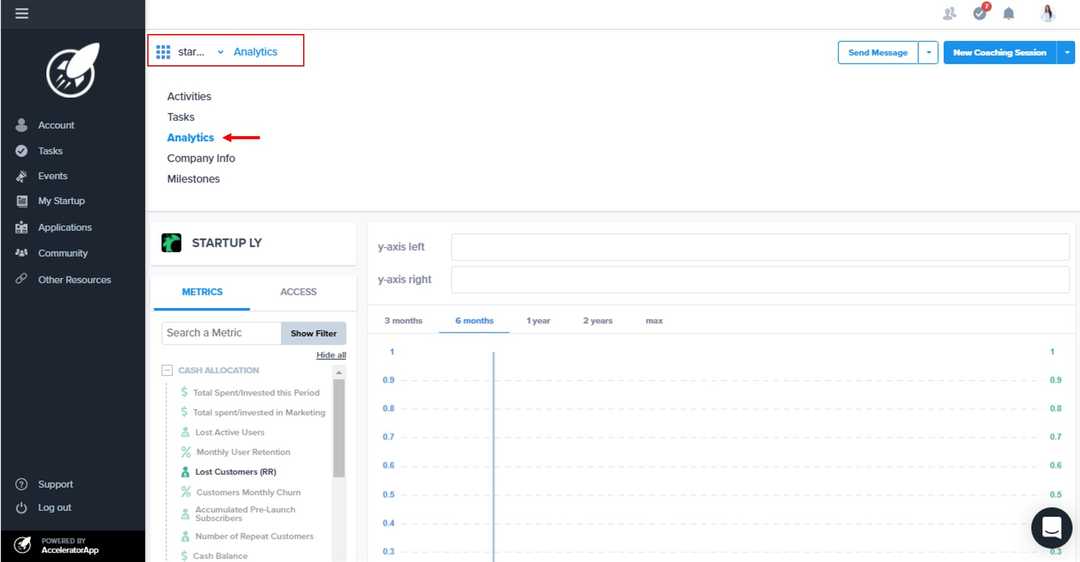This screenshot has height=562, width=1080.
Task: Open the y-axis right selector
Action: 760,280
